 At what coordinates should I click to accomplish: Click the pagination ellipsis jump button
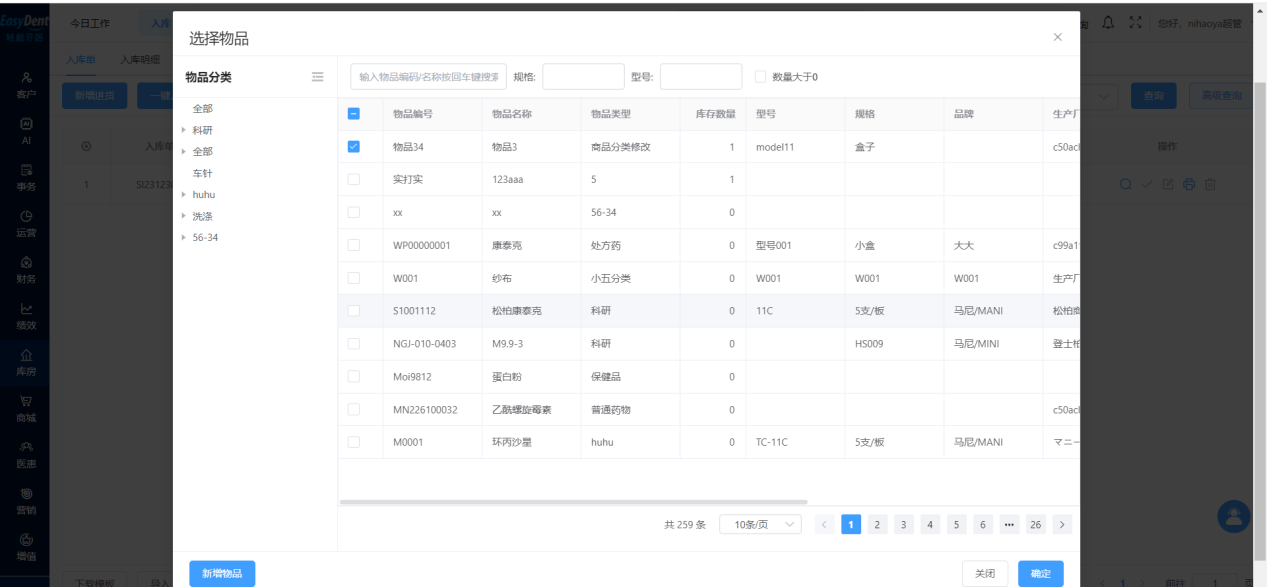tap(1009, 525)
